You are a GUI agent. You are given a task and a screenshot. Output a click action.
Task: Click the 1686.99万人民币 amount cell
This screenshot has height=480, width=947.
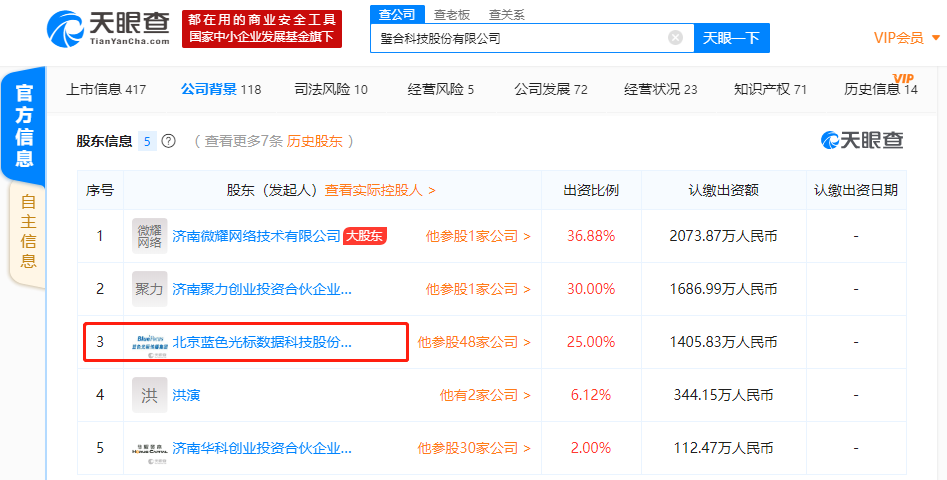[724, 289]
